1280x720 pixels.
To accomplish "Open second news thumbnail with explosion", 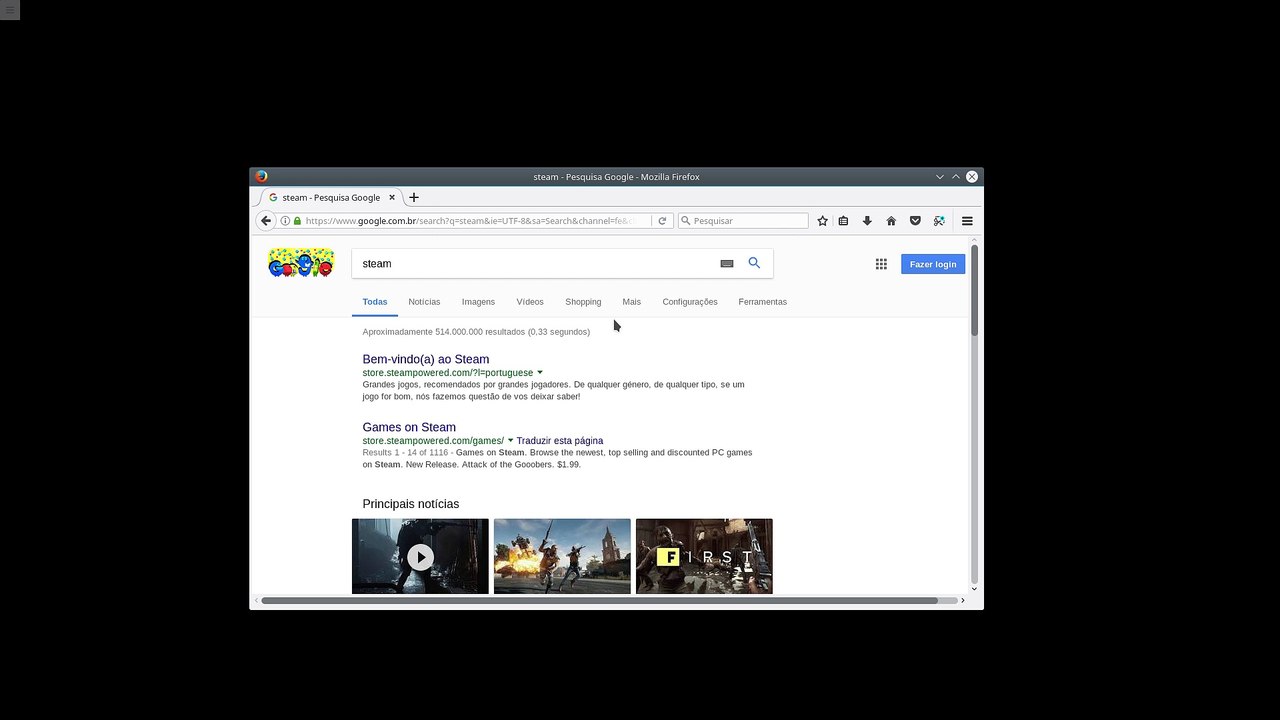I will pyautogui.click(x=562, y=556).
